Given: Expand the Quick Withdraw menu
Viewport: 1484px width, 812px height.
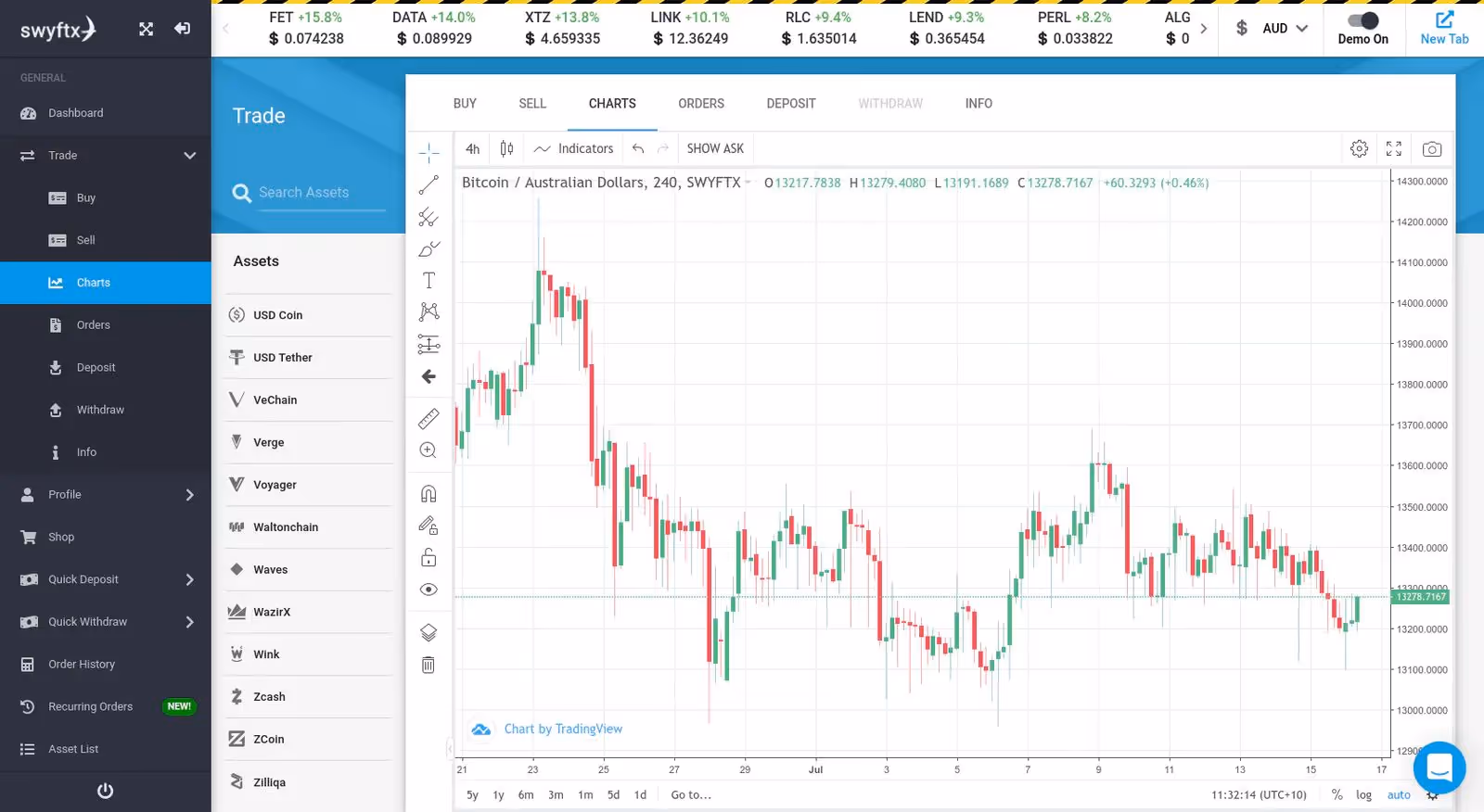Looking at the screenshot, I should tap(190, 622).
